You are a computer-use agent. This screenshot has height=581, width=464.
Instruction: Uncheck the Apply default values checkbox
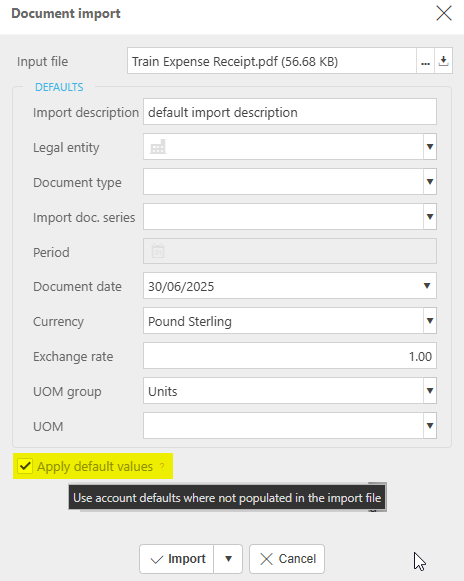click(25, 466)
